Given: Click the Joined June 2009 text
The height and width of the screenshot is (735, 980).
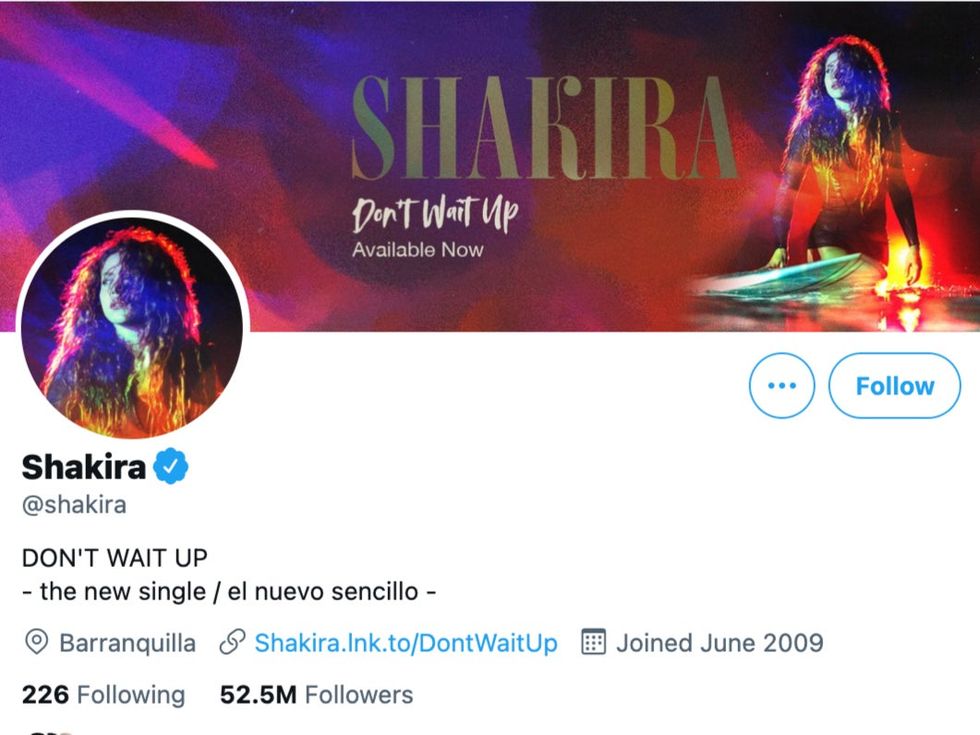Looking at the screenshot, I should click(719, 642).
